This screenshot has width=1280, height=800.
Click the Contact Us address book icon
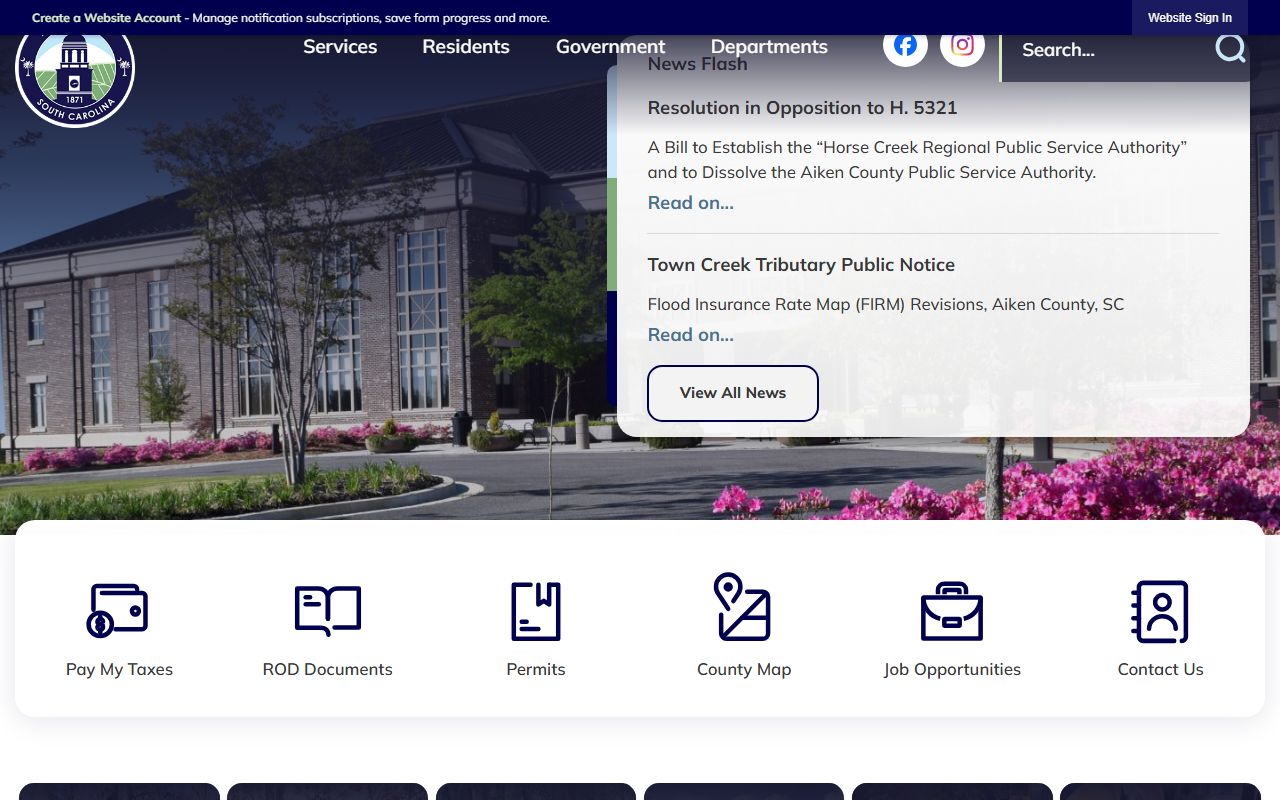pos(1160,611)
